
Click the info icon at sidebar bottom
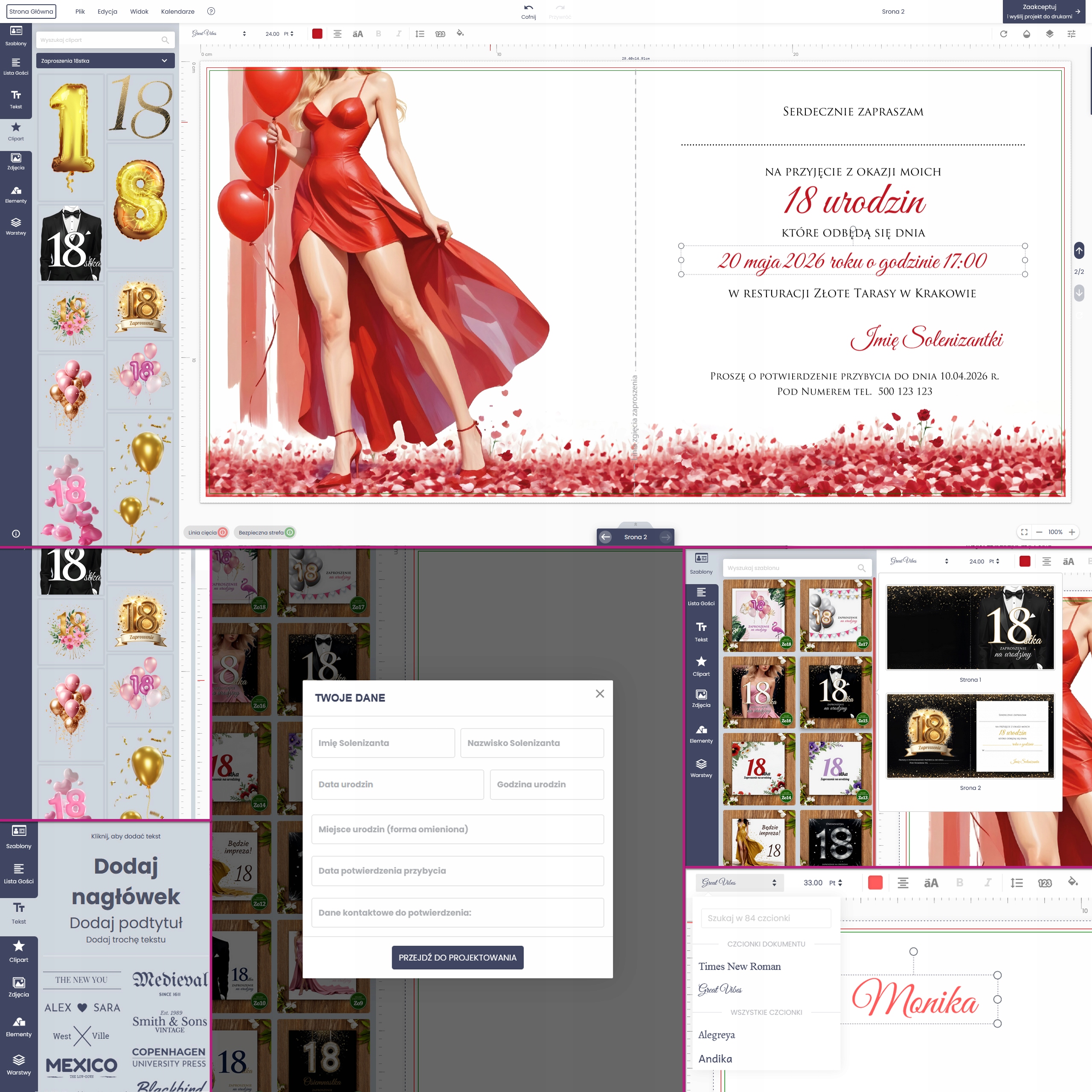[16, 534]
